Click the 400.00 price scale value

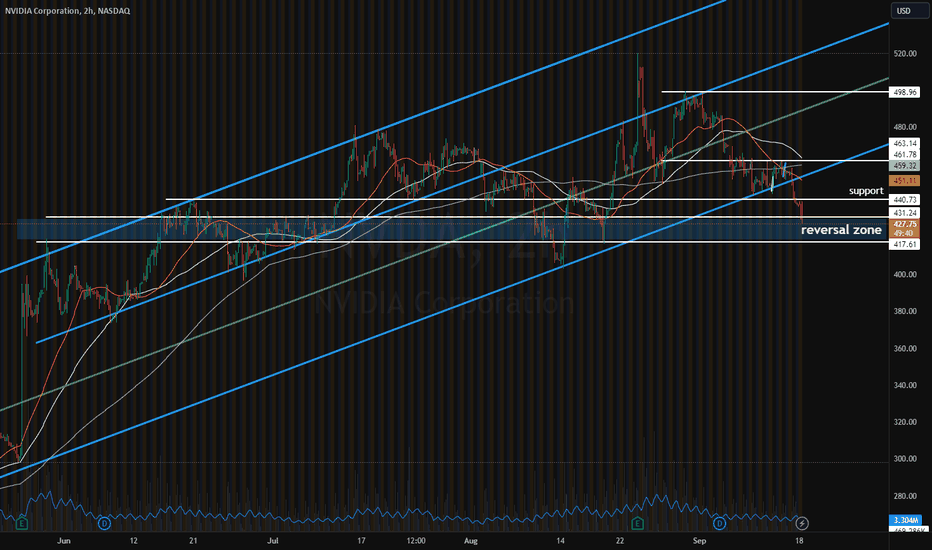(x=905, y=275)
